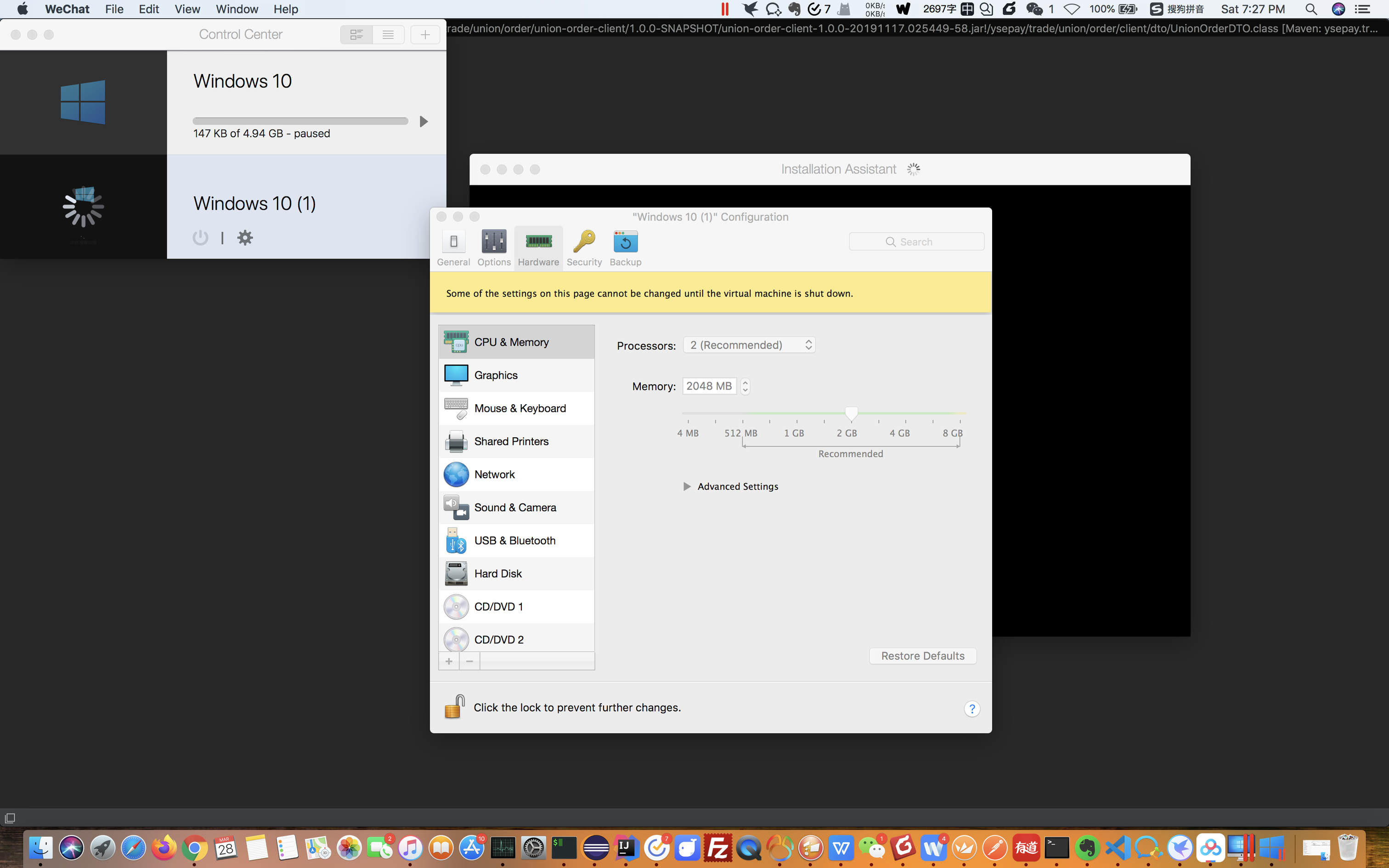Viewport: 1389px width, 868px height.
Task: Expand Advanced Settings disclosure triangle
Action: (687, 486)
